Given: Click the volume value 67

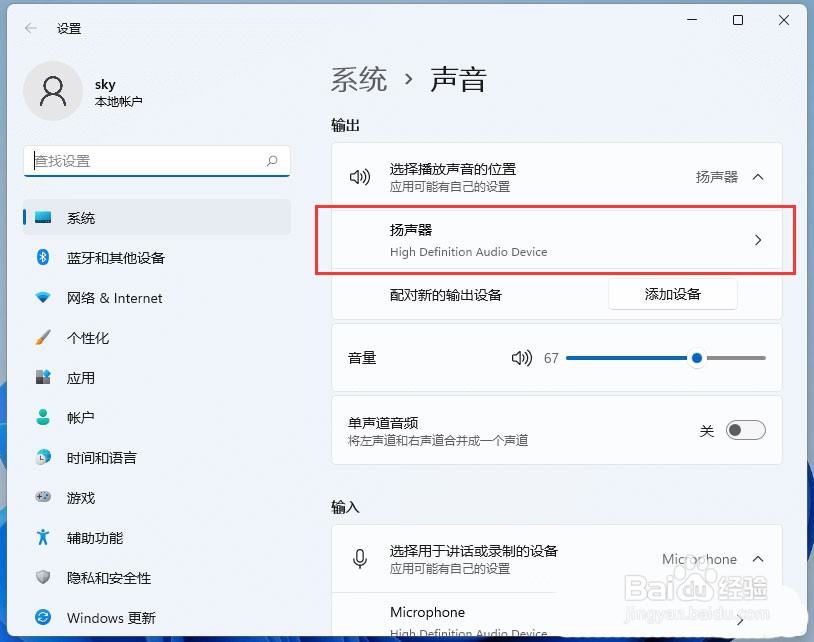Looking at the screenshot, I should pos(551,358).
